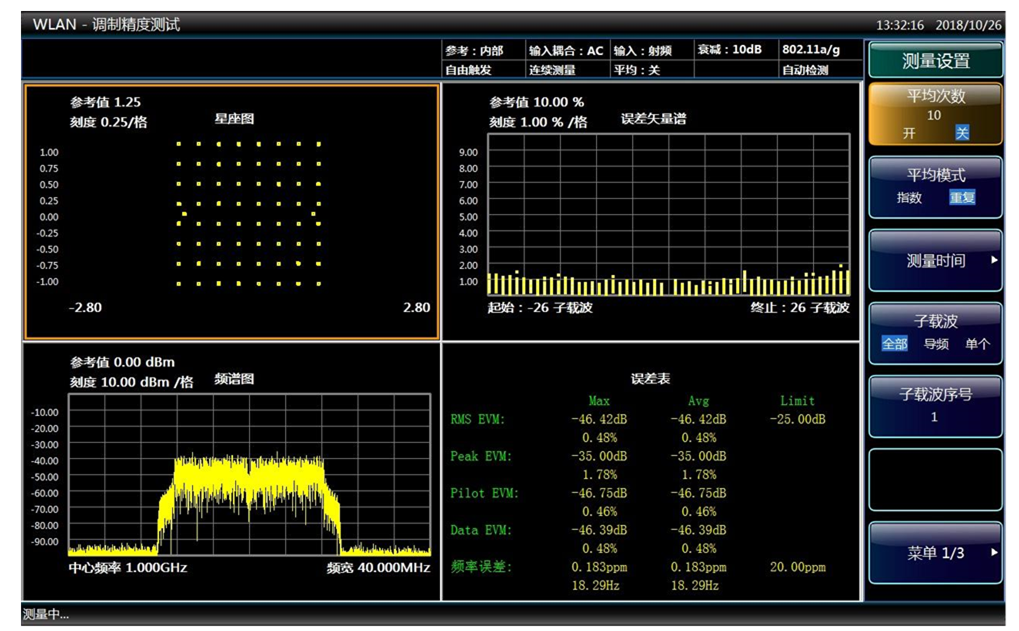This screenshot has height=631, width=1019.
Task: Click 子载波序号 to set subcarrier index
Action: click(934, 405)
